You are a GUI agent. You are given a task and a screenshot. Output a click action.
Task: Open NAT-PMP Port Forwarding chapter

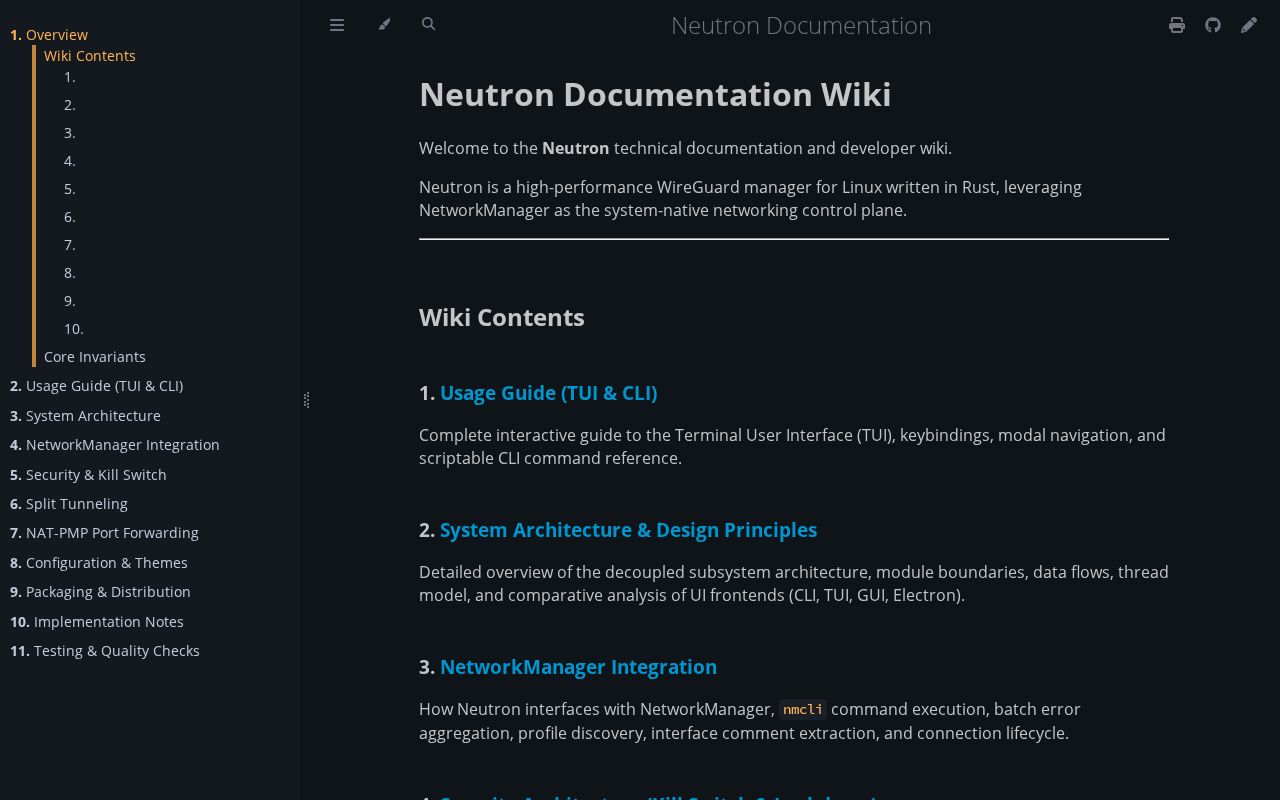coord(104,533)
